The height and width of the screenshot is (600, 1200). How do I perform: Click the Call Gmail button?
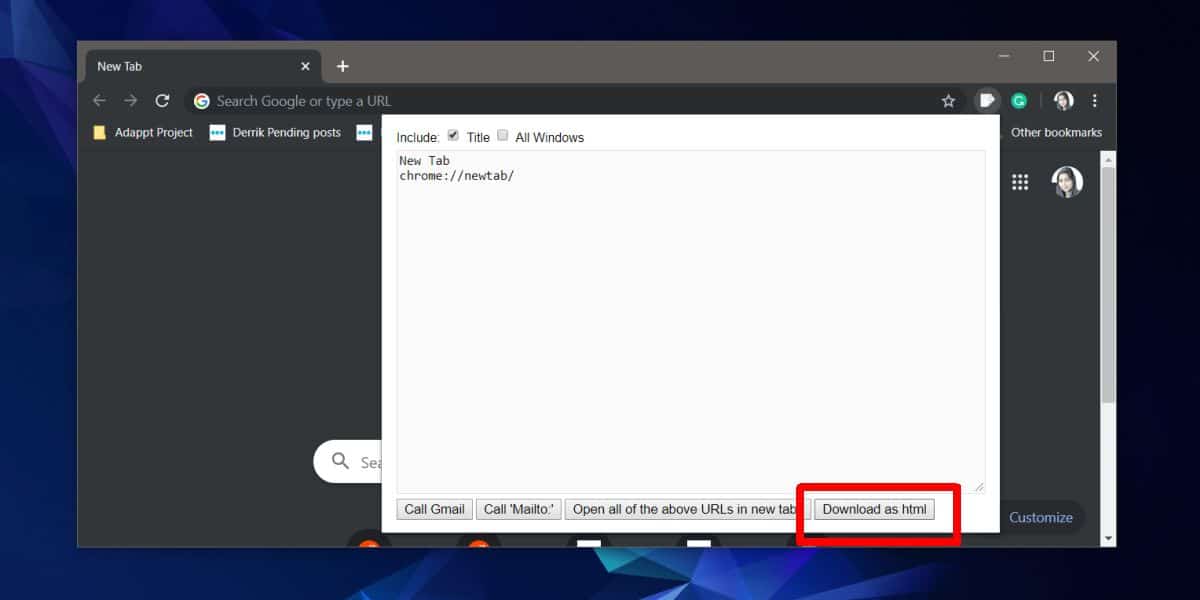[434, 509]
